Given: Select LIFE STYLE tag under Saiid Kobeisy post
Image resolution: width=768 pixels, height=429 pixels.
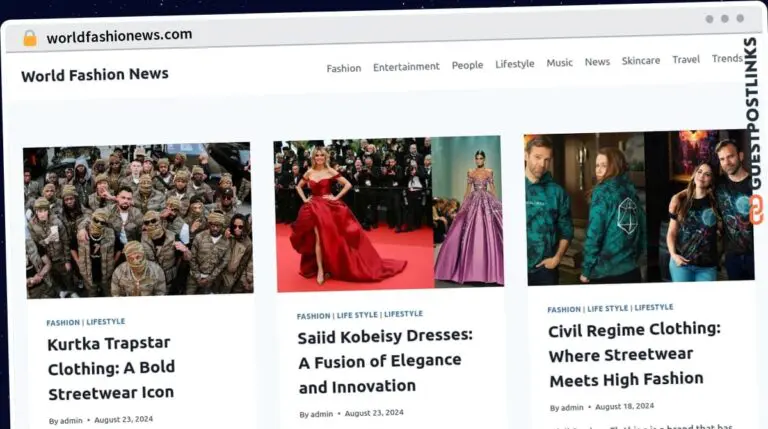Looking at the screenshot, I should coord(357,315).
